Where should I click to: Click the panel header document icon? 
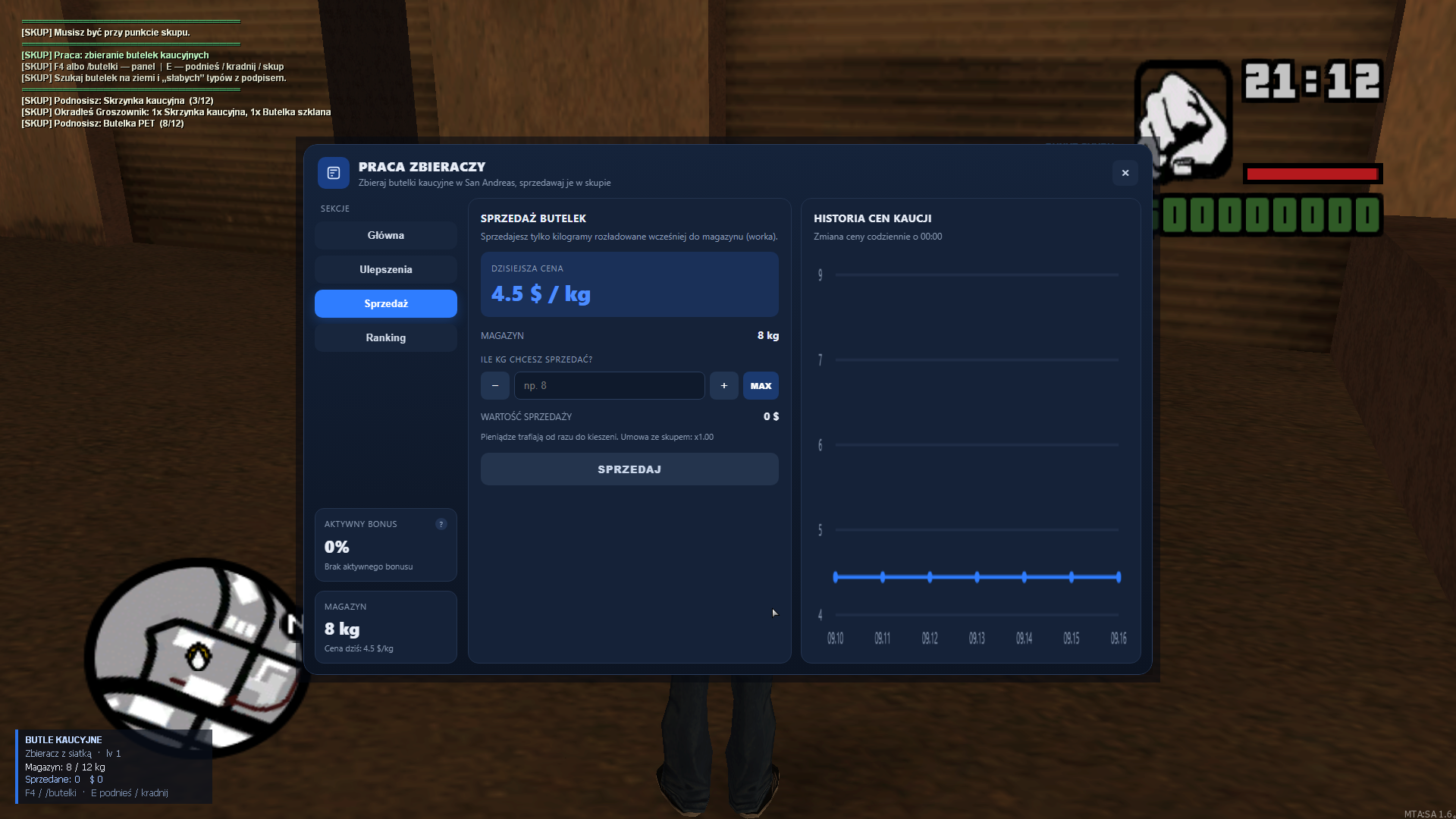(x=334, y=173)
